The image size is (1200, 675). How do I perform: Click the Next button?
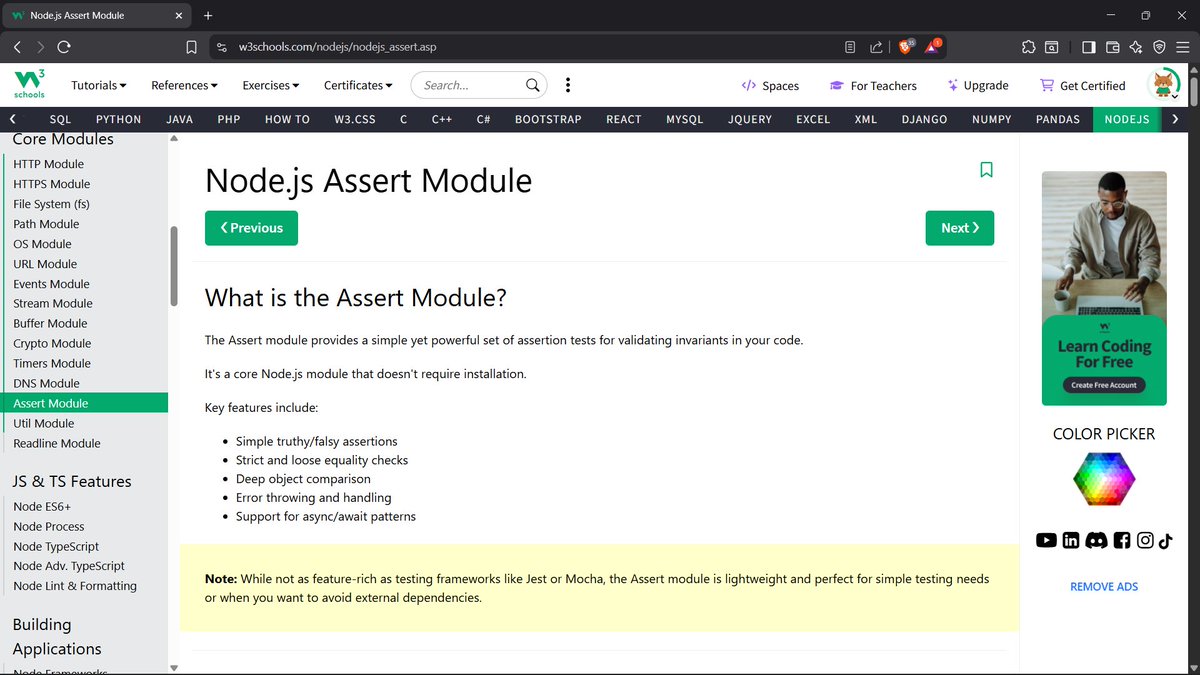coord(960,228)
